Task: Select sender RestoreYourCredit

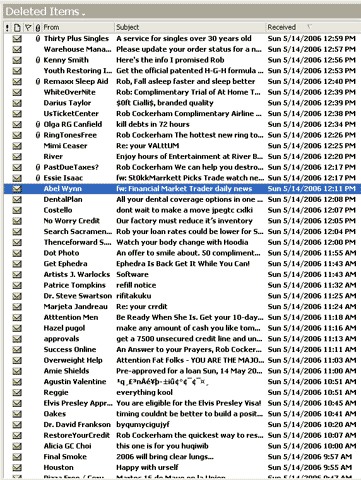Action: pyautogui.click(x=77, y=435)
